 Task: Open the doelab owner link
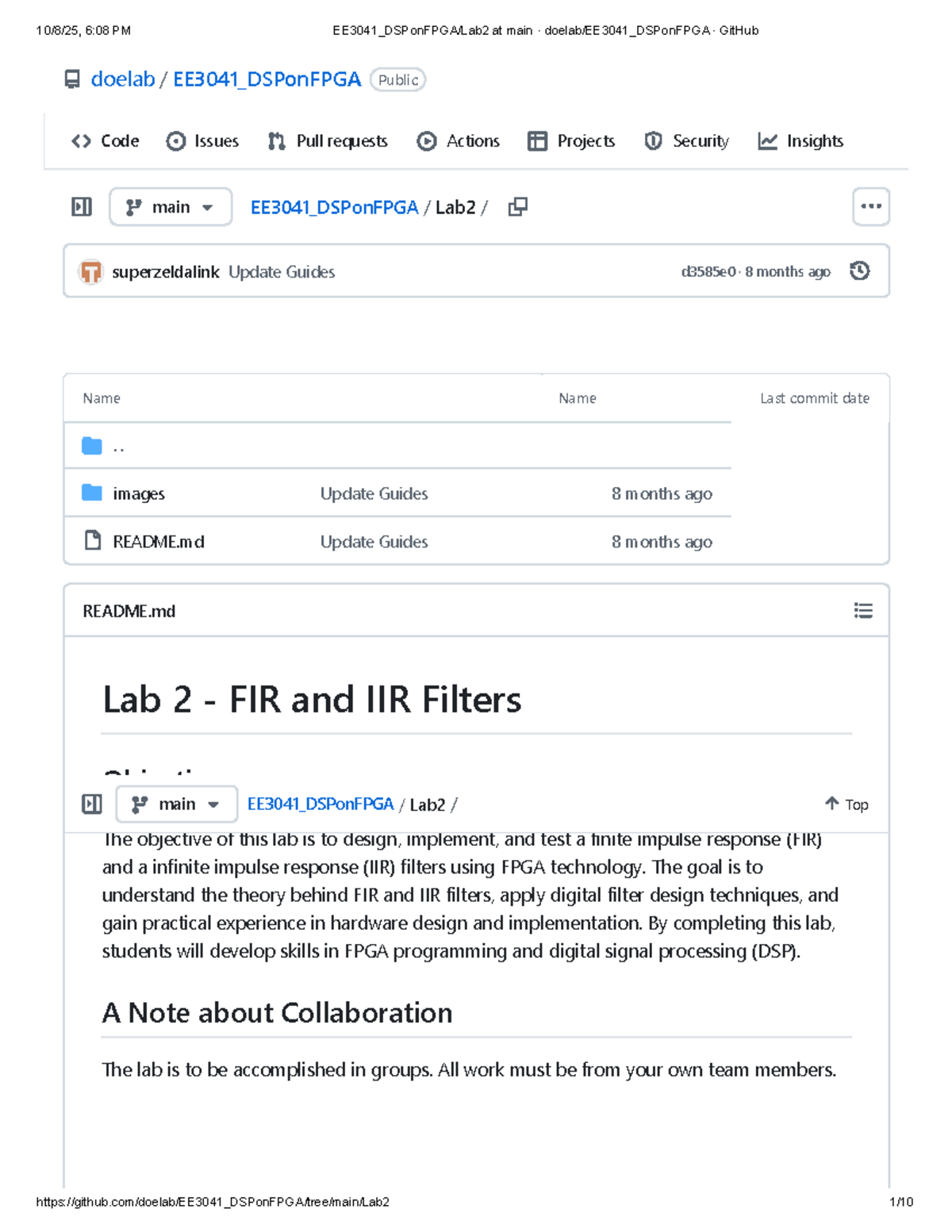(x=123, y=79)
